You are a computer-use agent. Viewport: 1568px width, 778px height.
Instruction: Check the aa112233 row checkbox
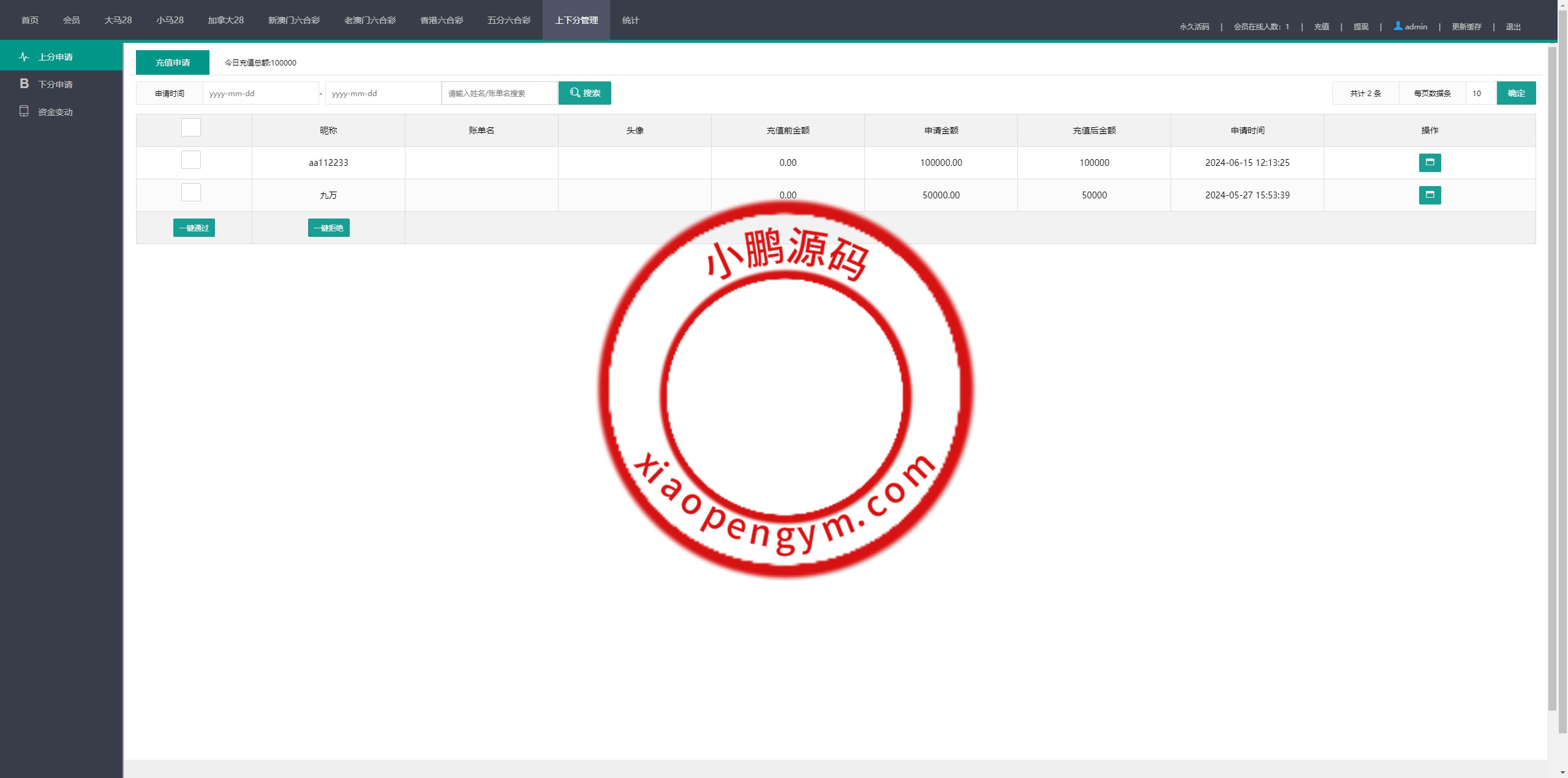[191, 160]
